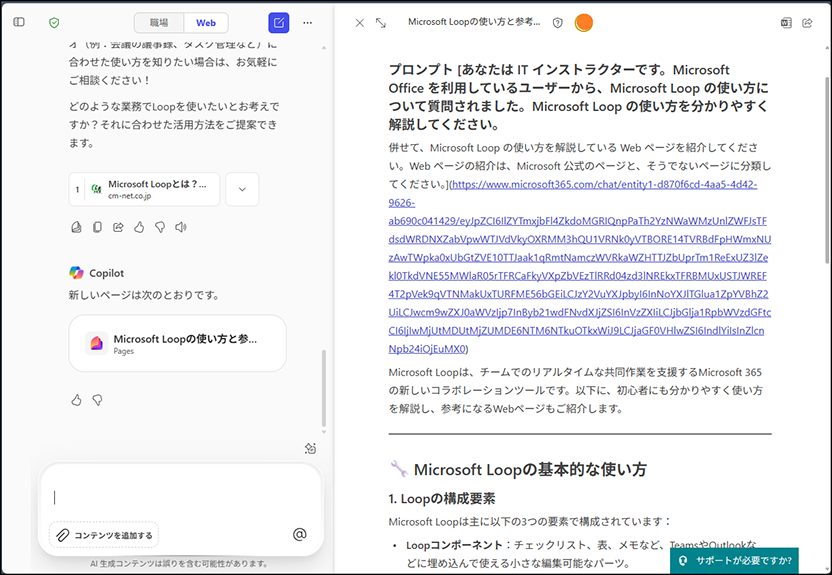The width and height of the screenshot is (832, 575).
Task: Share the page using share icon
Action: [807, 23]
